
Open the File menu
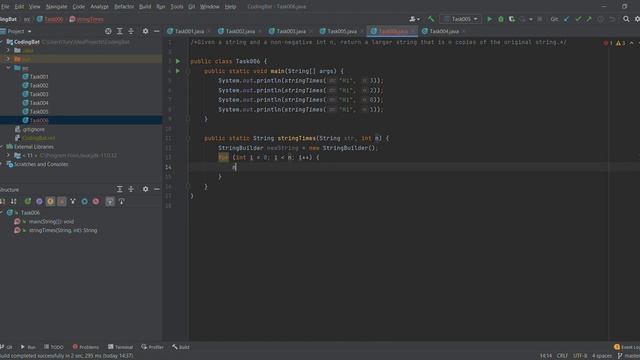5,7
